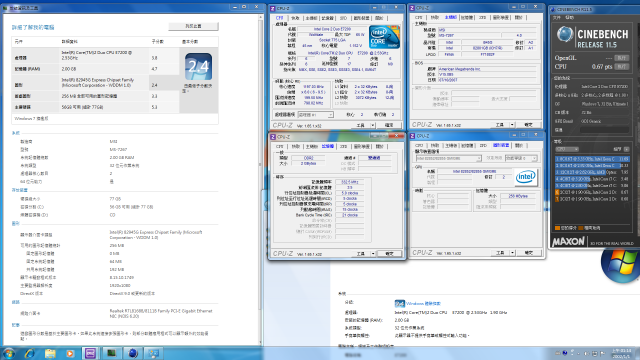The image size is (640, 360).
Task: Click OK button in CPU-Z CPU window
Action: point(389,125)
